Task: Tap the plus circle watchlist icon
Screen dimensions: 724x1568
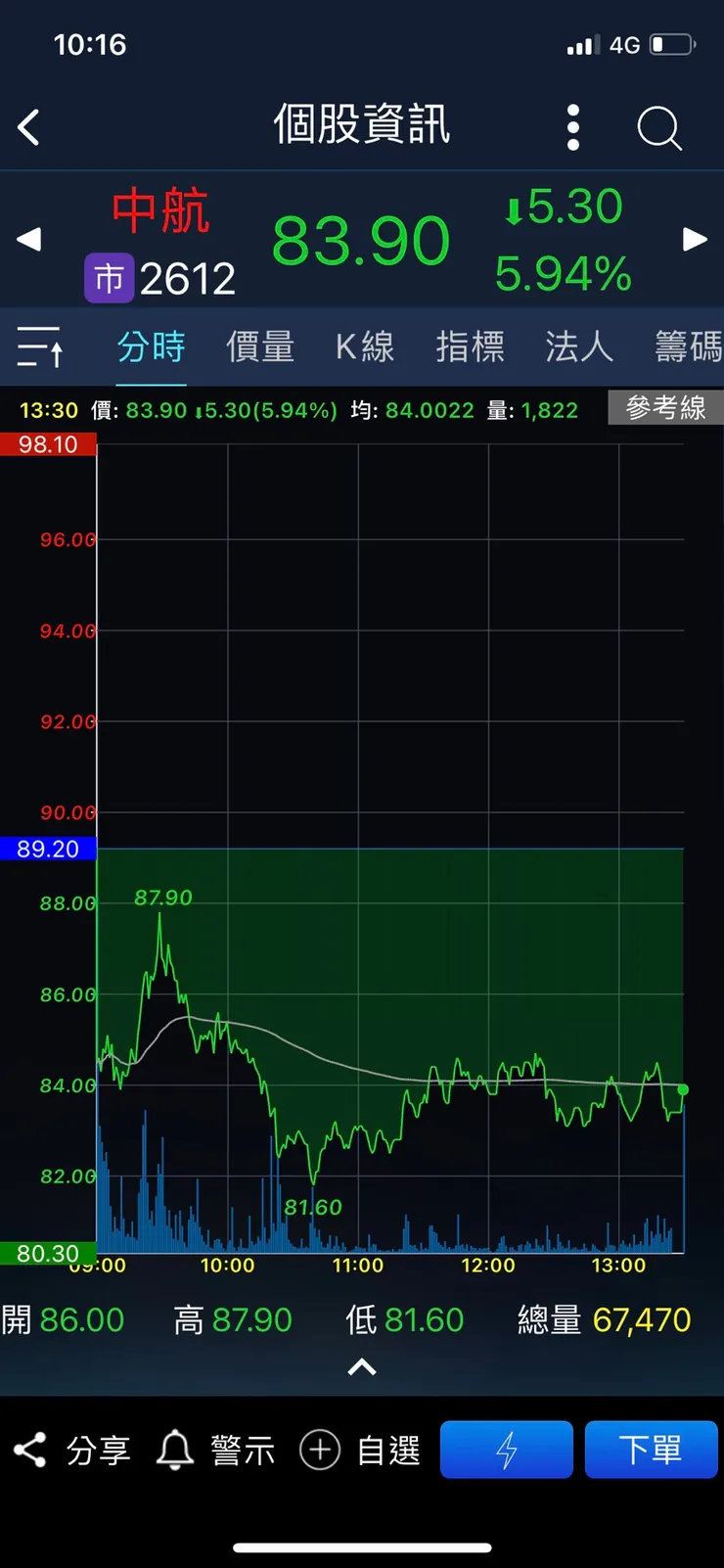Action: [320, 1450]
